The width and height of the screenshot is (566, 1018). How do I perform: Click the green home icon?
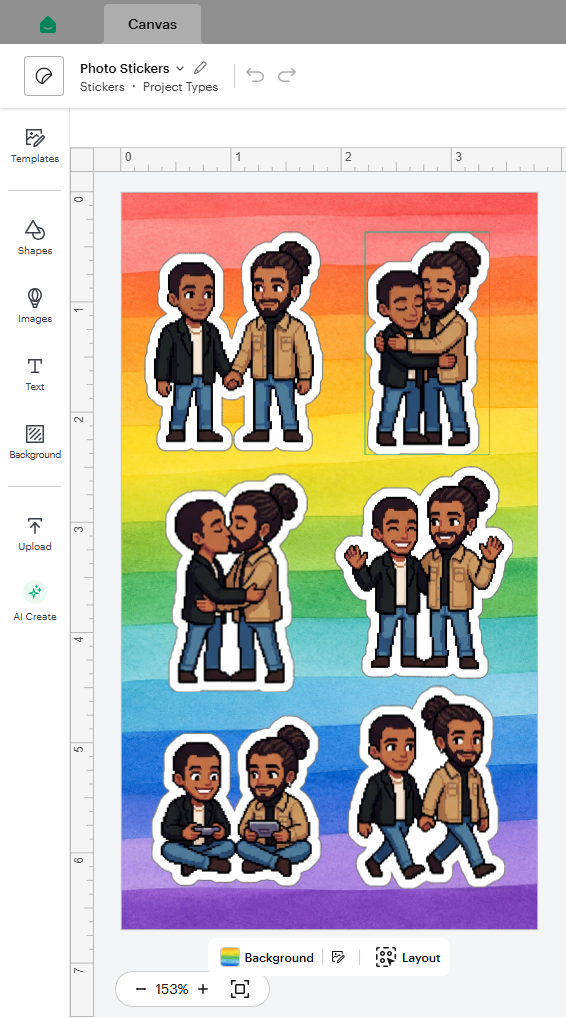(48, 25)
